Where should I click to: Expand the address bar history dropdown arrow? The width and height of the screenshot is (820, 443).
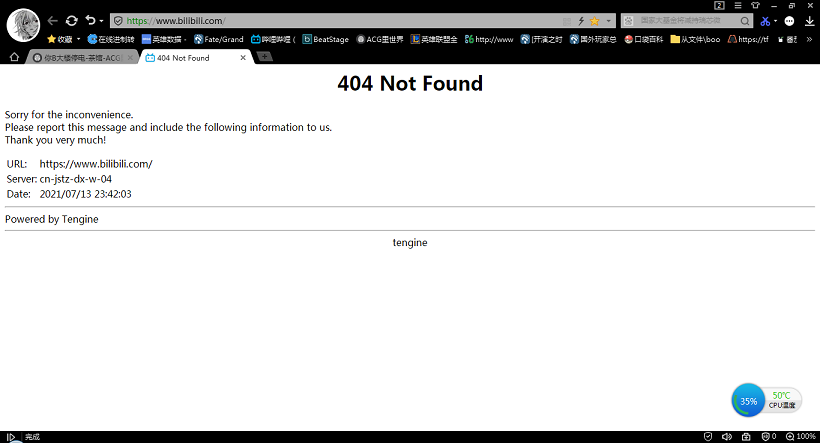tap(608, 21)
